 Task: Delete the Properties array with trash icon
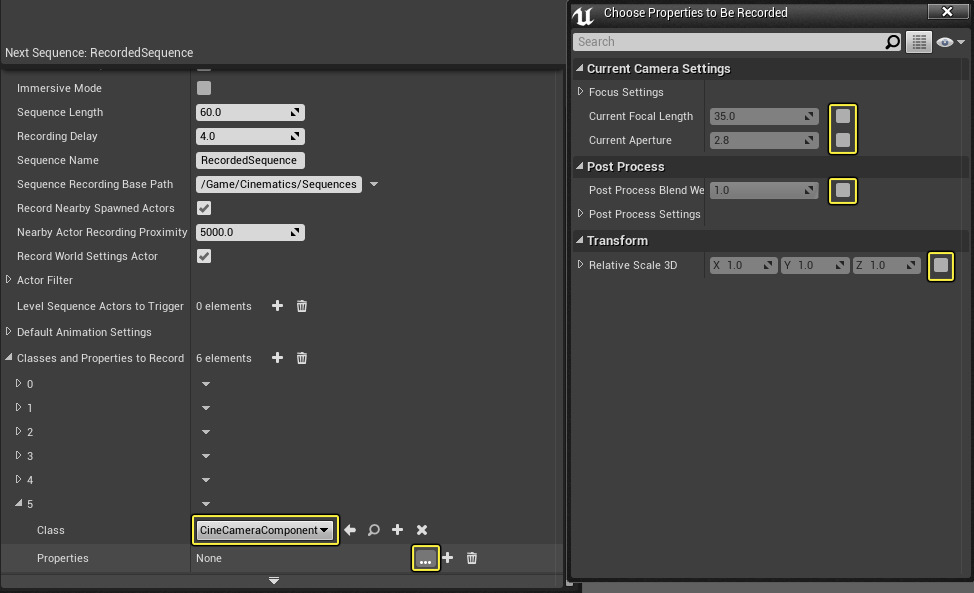tap(472, 558)
